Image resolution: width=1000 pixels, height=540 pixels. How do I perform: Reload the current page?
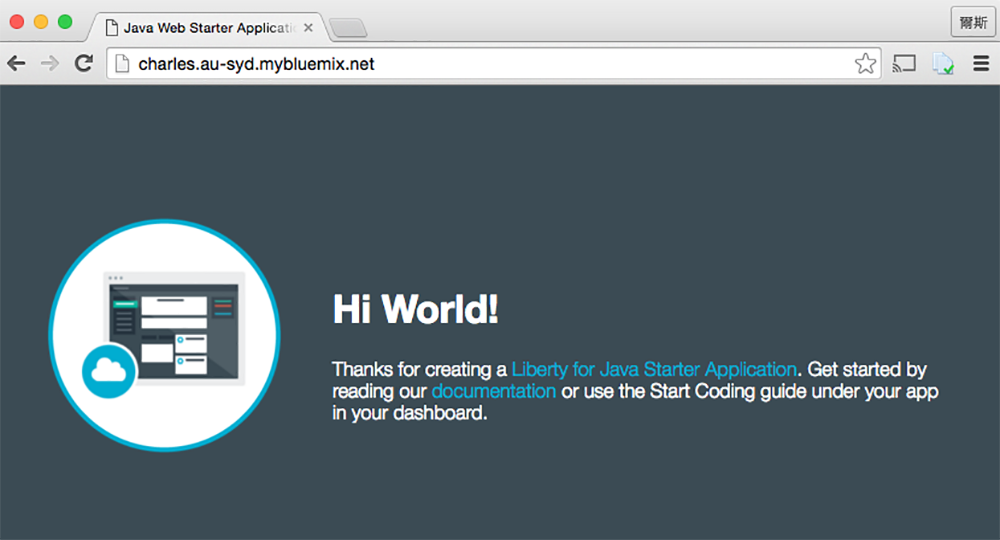coord(83,64)
